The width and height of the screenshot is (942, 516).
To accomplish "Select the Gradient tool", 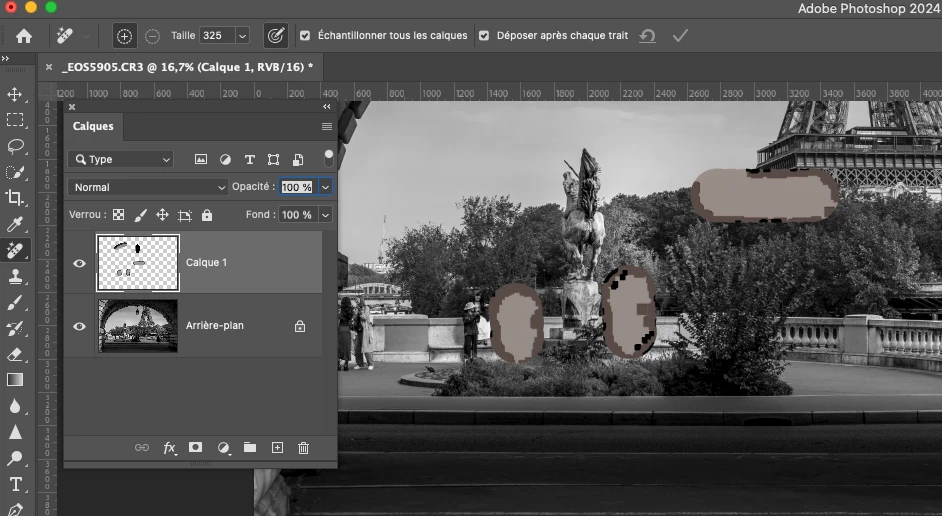I will (14, 380).
